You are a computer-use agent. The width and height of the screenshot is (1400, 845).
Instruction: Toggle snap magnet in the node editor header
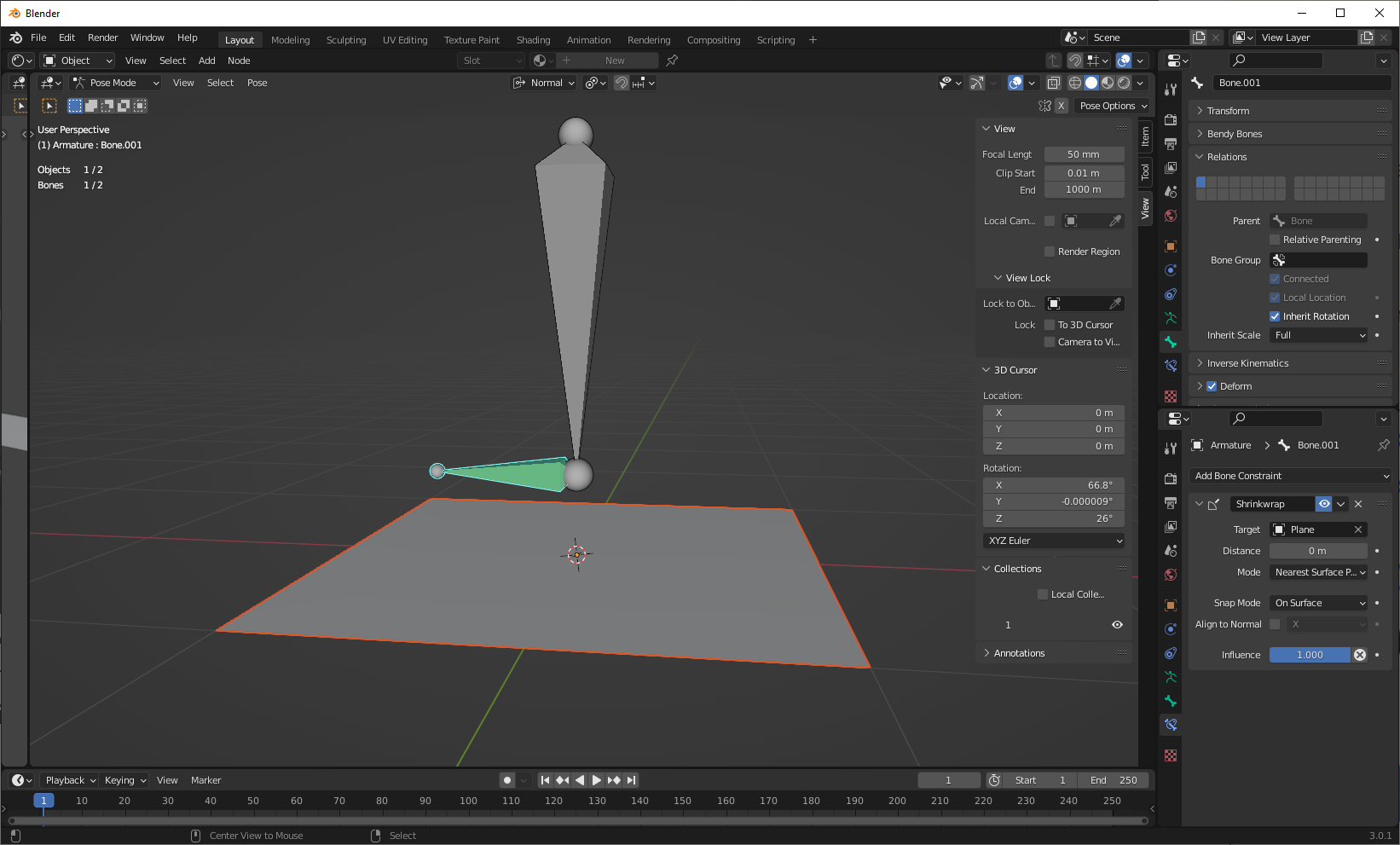click(x=1075, y=61)
